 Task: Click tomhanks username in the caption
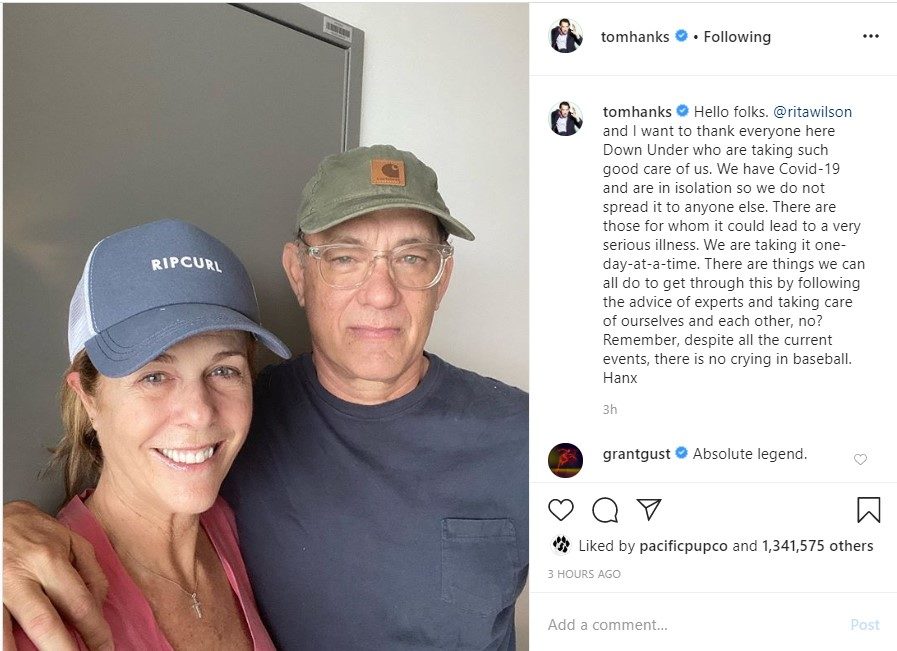pyautogui.click(x=637, y=112)
